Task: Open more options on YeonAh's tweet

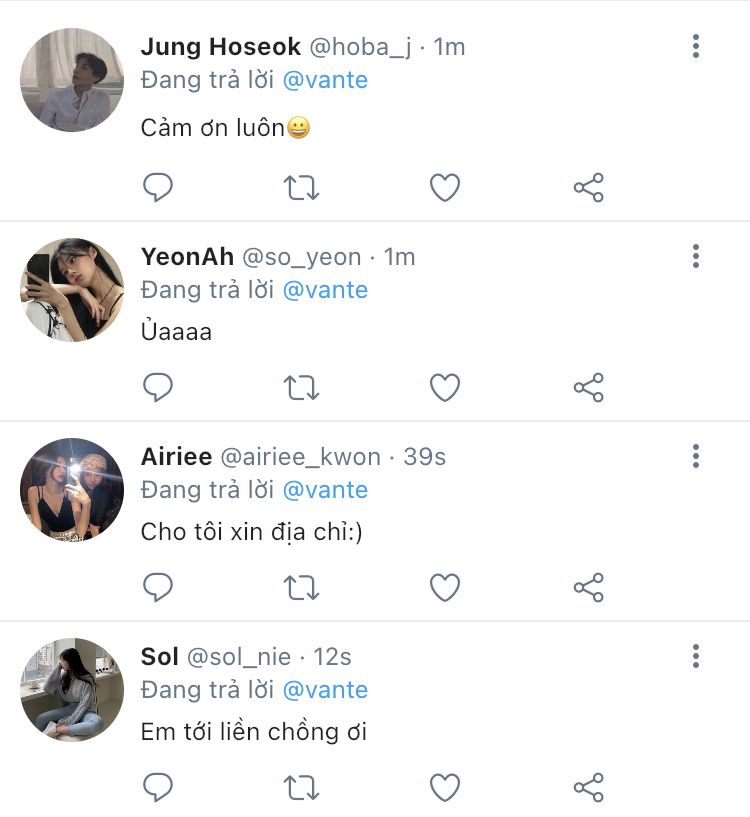Action: click(696, 256)
